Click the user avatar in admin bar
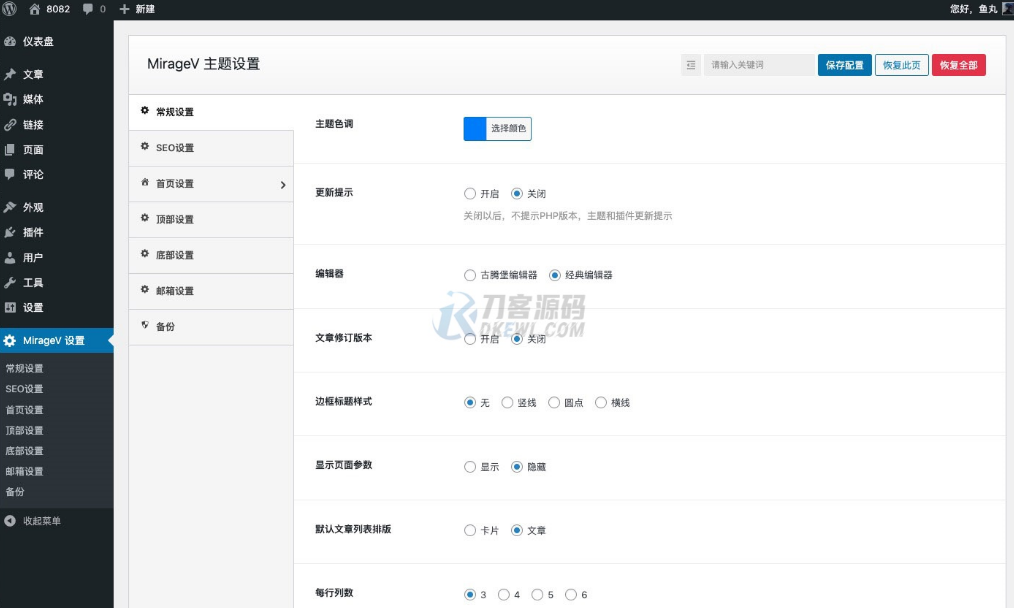 click(1008, 8)
